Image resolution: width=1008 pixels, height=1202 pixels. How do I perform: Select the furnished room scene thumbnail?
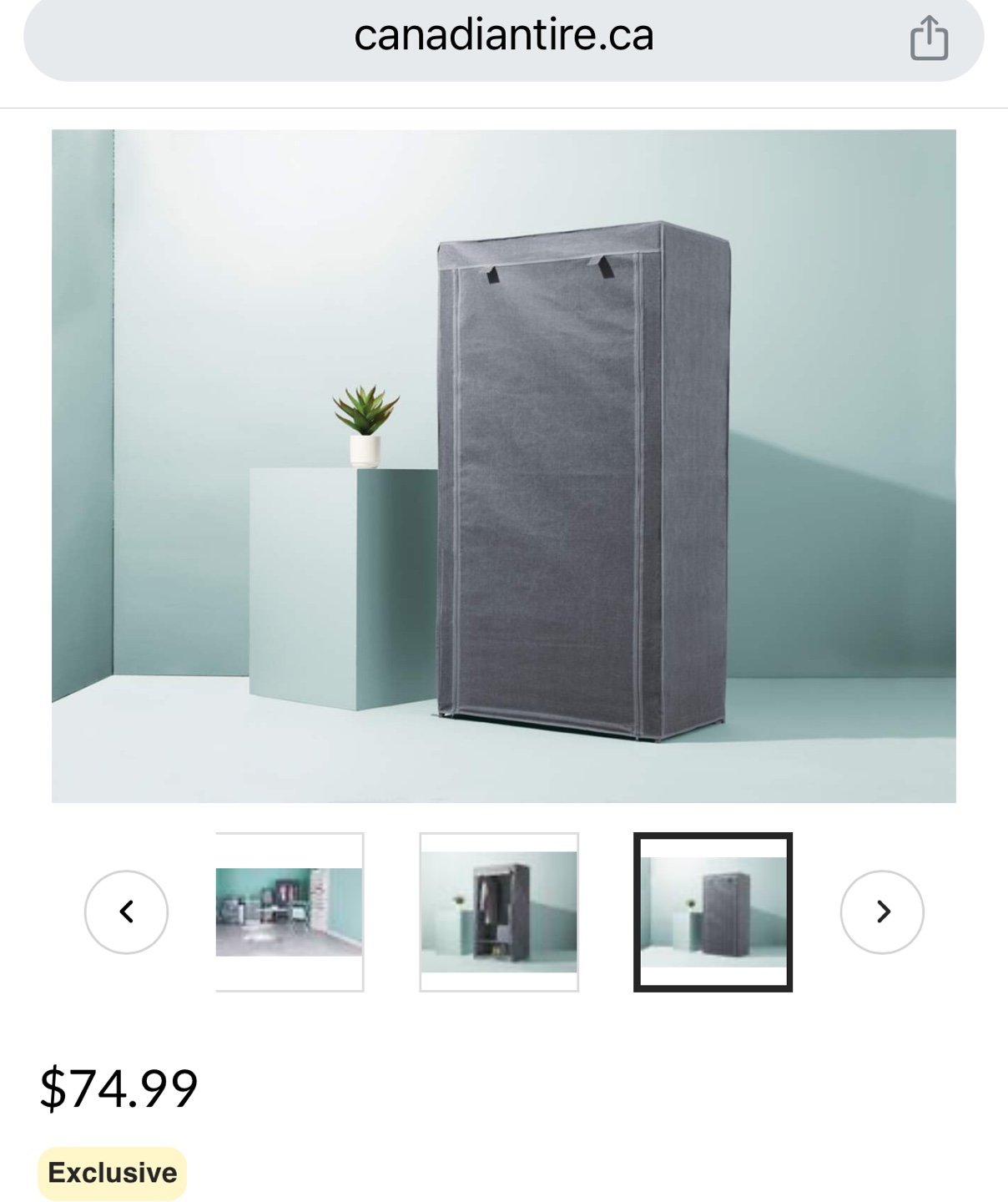pyautogui.click(x=290, y=912)
